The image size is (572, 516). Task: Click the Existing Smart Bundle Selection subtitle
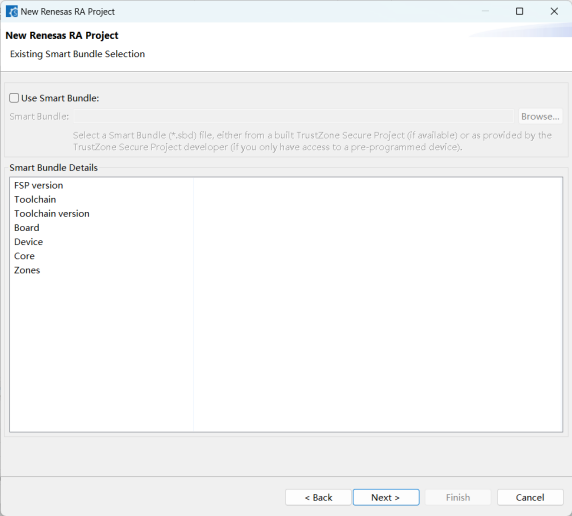coord(77,54)
